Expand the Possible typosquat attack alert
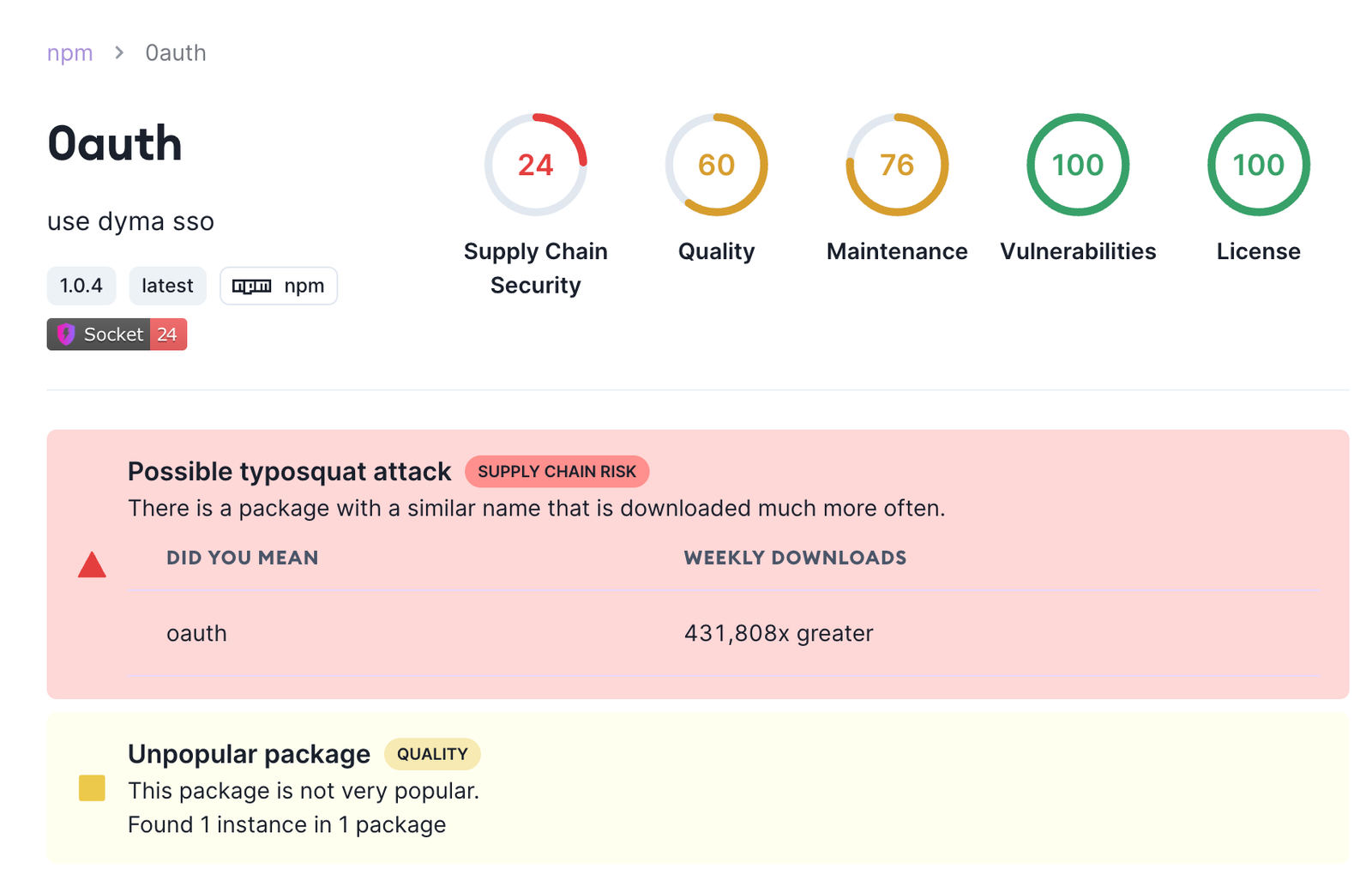Image resolution: width=1372 pixels, height=893 pixels. point(289,472)
